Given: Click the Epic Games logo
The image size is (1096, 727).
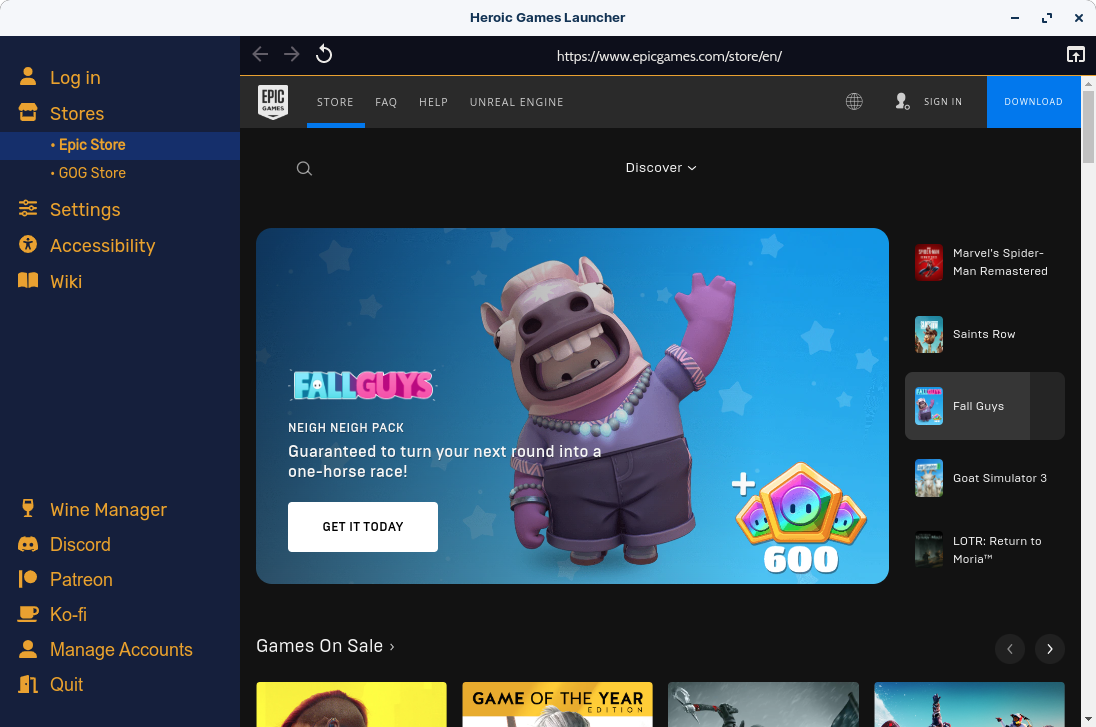Looking at the screenshot, I should (273, 101).
